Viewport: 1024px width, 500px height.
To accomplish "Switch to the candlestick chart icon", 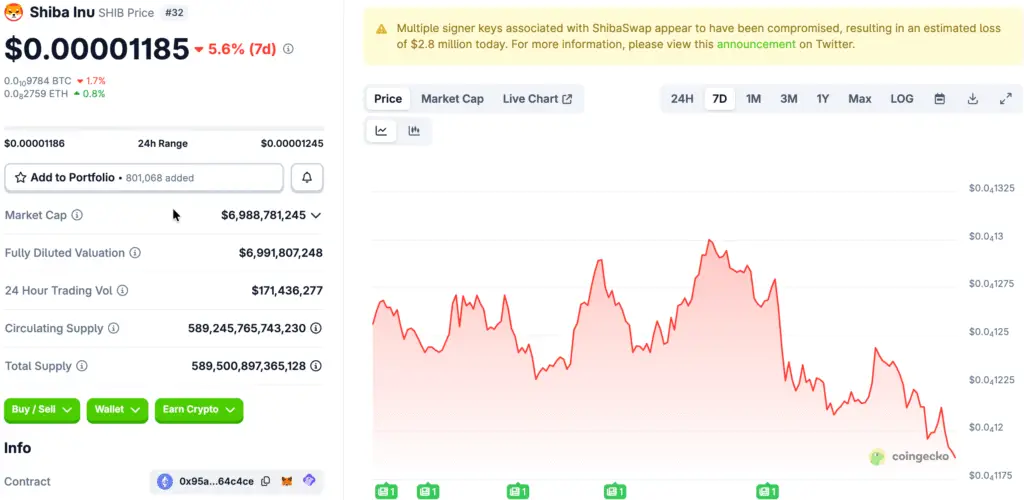I will [x=414, y=131].
